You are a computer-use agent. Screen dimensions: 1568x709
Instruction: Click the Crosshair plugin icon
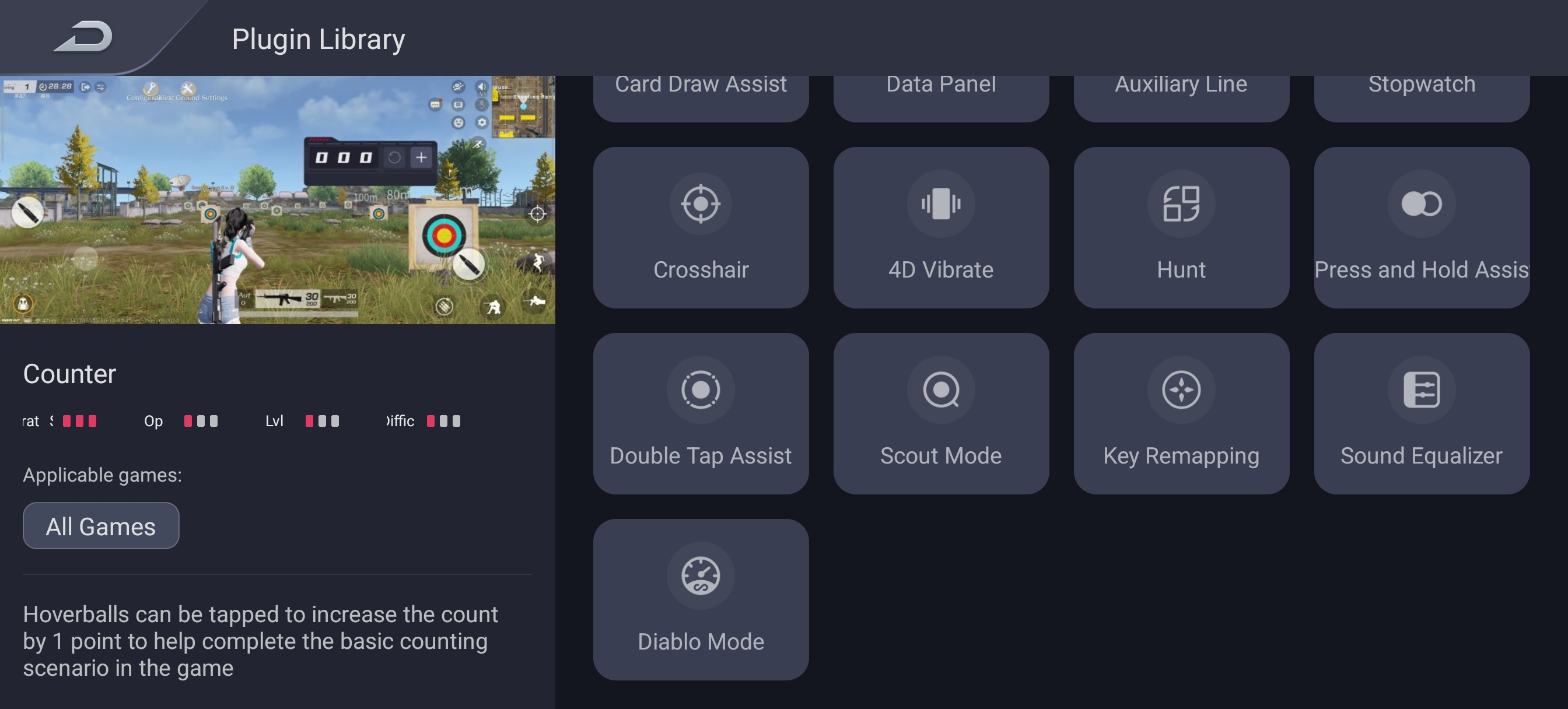(x=700, y=204)
